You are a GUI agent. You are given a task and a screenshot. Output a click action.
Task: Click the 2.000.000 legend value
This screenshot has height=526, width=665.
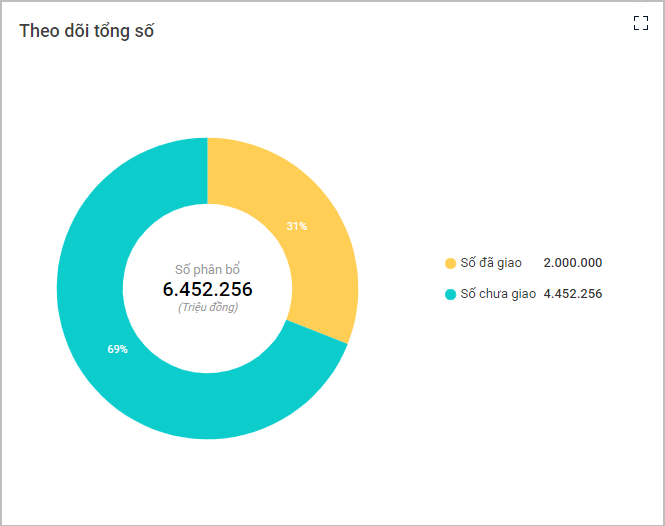(572, 263)
